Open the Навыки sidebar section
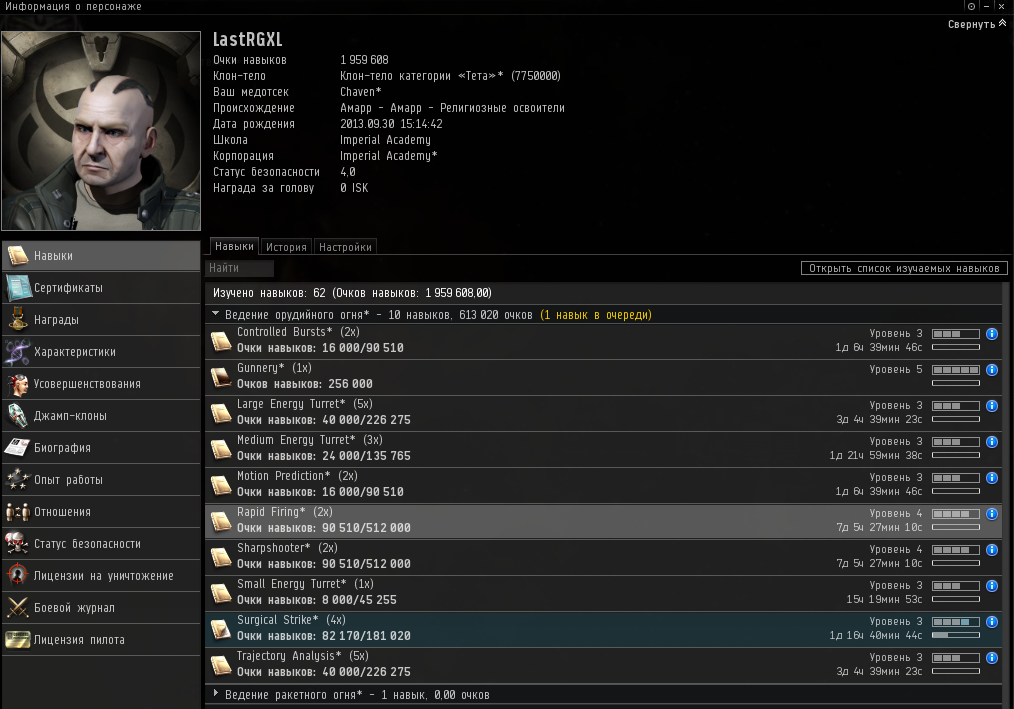 click(102, 256)
